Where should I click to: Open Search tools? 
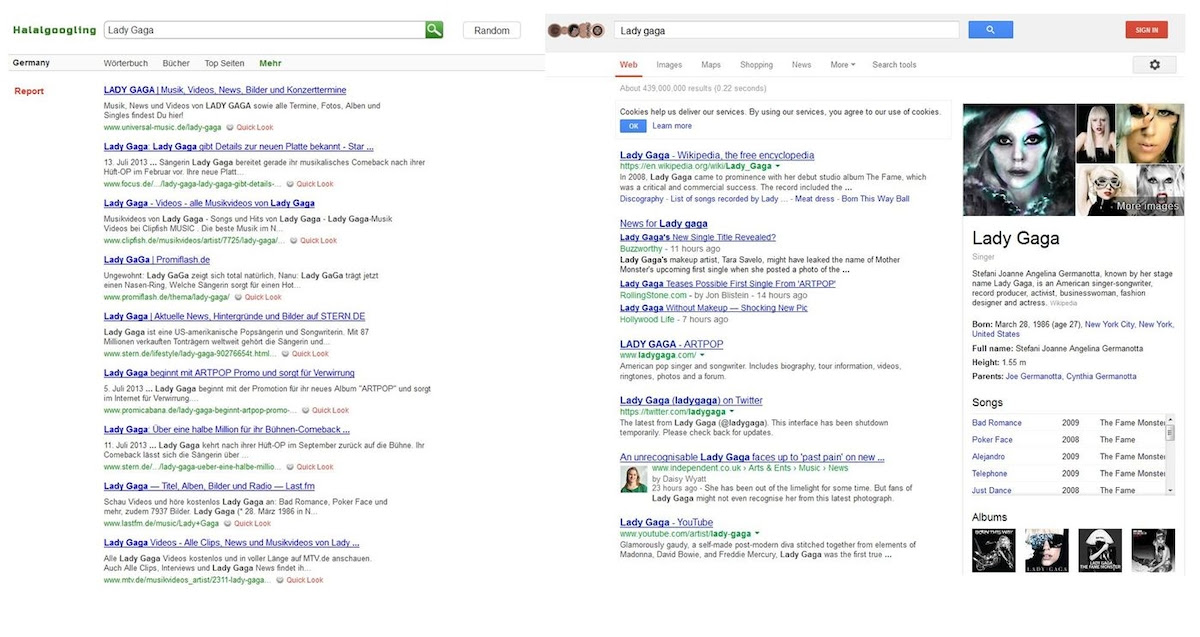pyautogui.click(x=894, y=65)
